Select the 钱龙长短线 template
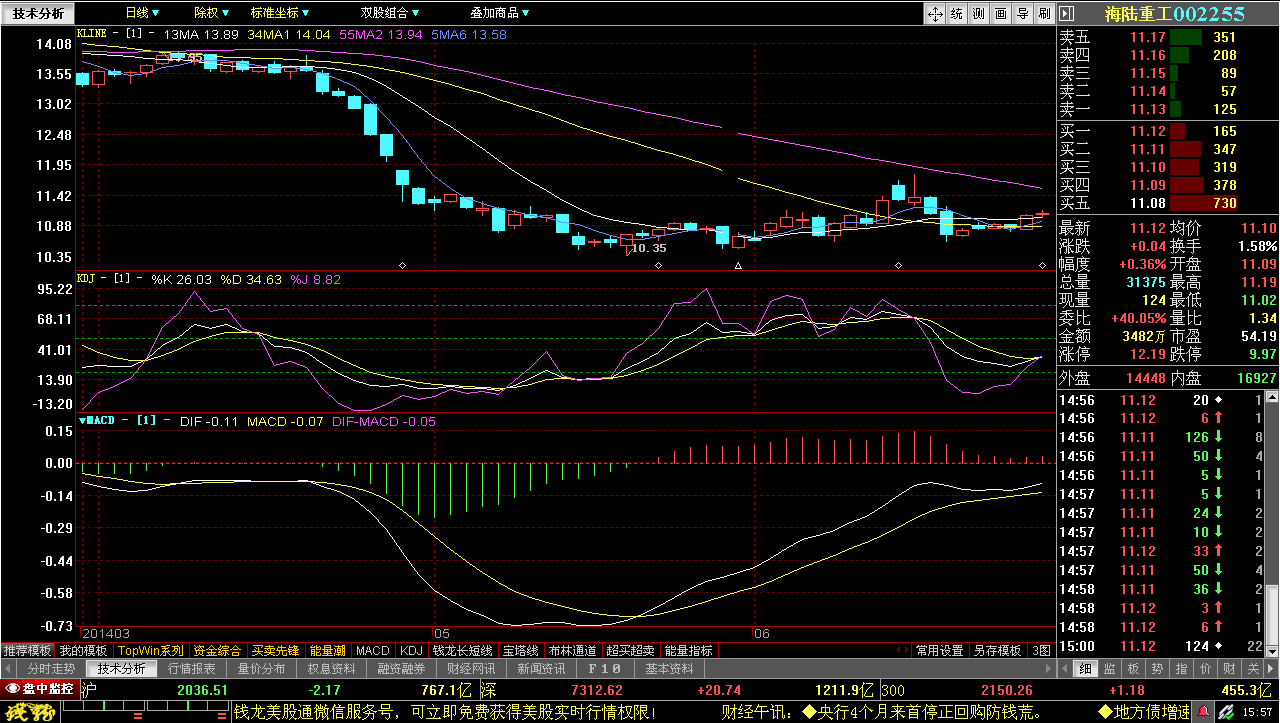Image resolution: width=1280 pixels, height=723 pixels. pyautogui.click(x=462, y=650)
